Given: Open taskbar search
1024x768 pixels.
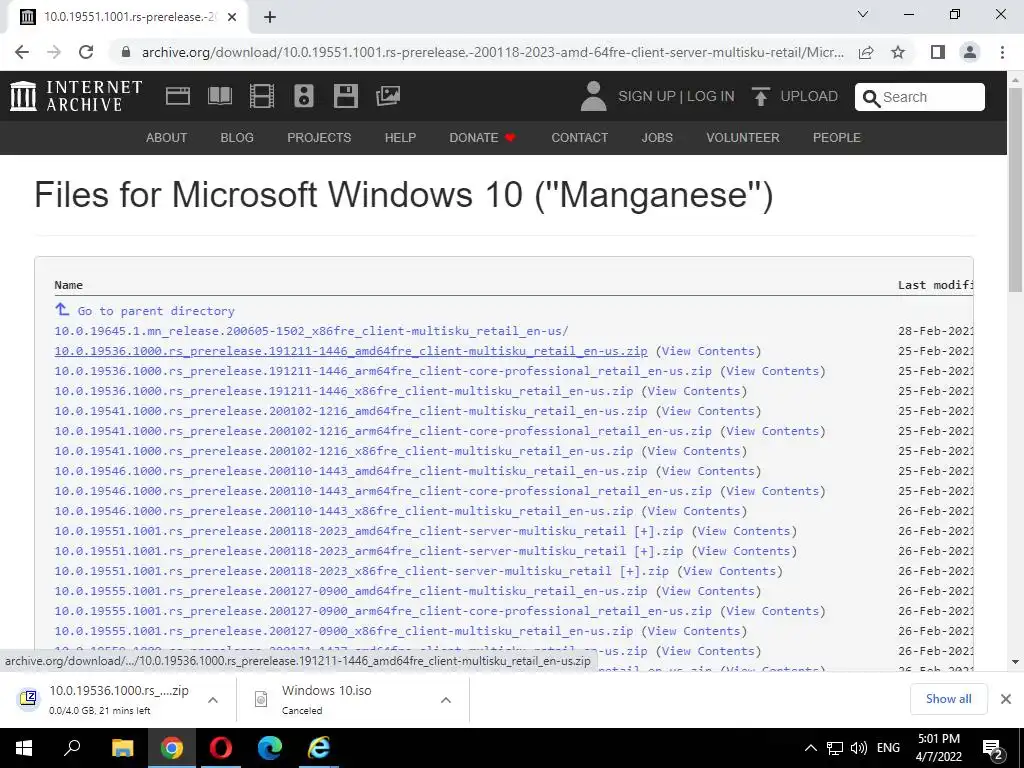Looking at the screenshot, I should pyautogui.click(x=72, y=748).
